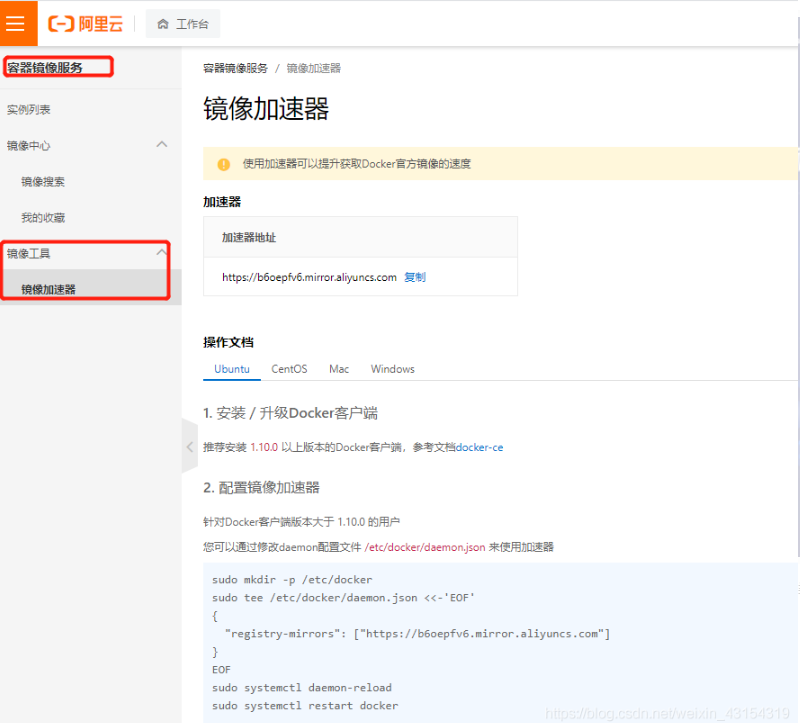Click the 操作文档 section heading

coord(228,342)
